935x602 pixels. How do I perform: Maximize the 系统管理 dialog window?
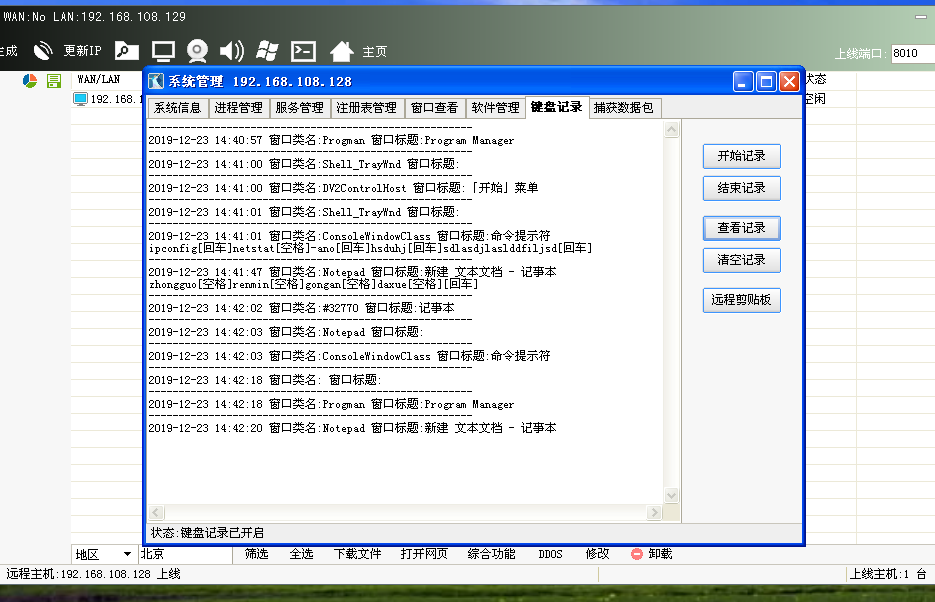point(766,82)
